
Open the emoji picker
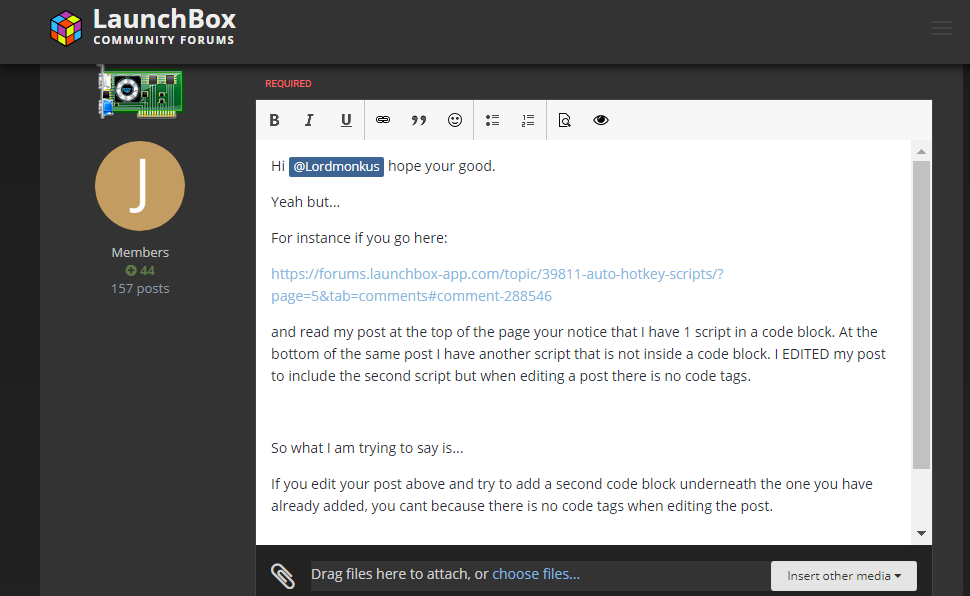coord(455,120)
